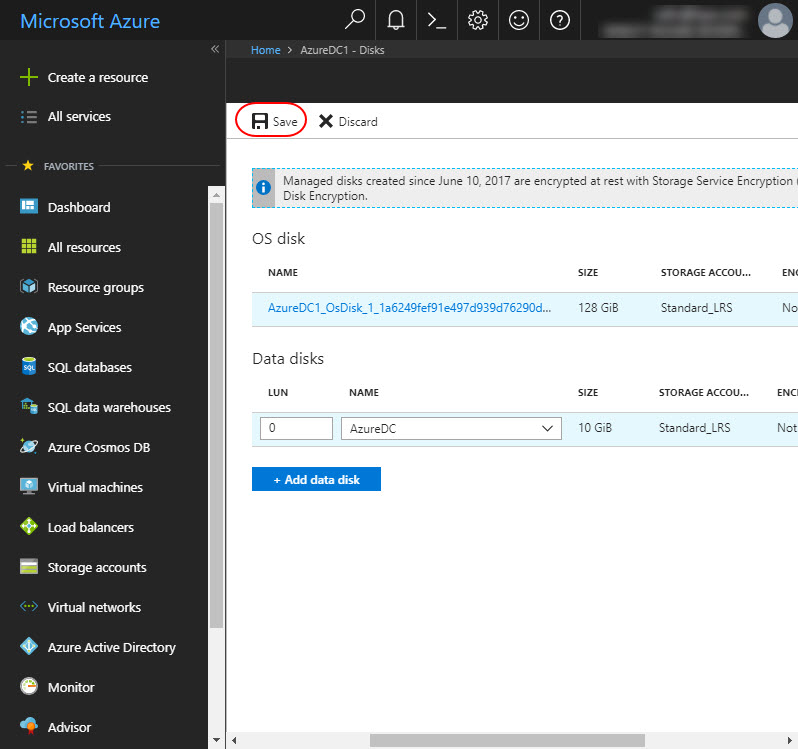Click data disk Standard_LRS cell
Image resolution: width=798 pixels, height=749 pixels.
(x=694, y=428)
